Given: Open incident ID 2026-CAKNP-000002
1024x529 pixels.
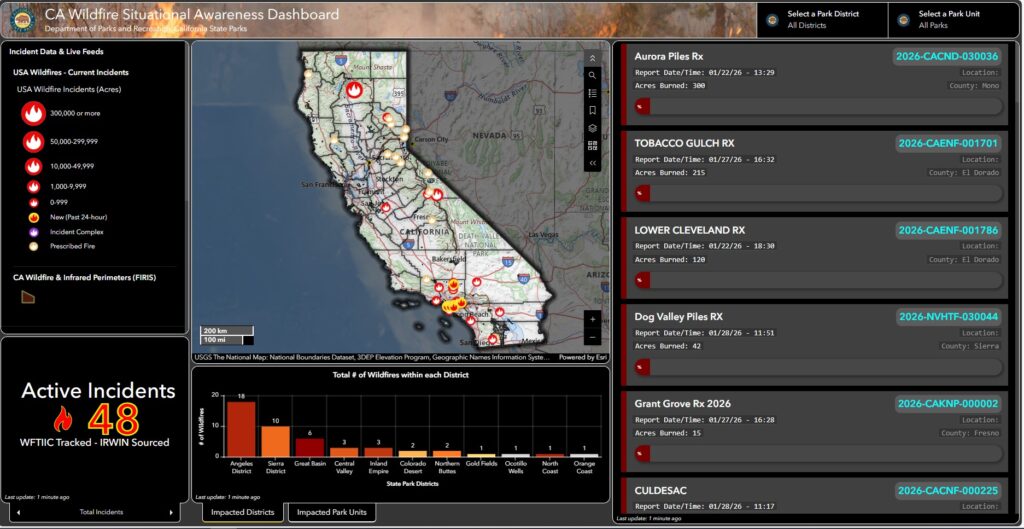Looking at the screenshot, I should [948, 404].
